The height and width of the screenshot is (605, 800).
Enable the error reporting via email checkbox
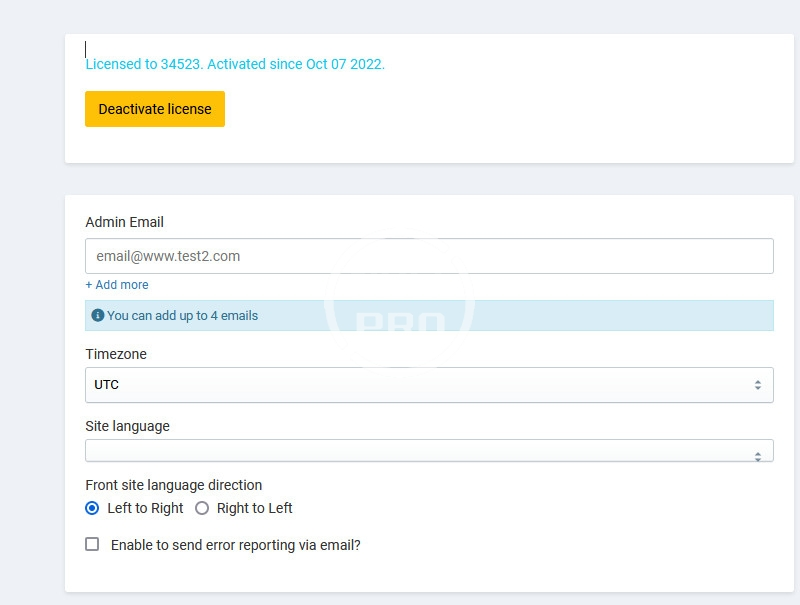coord(92,545)
